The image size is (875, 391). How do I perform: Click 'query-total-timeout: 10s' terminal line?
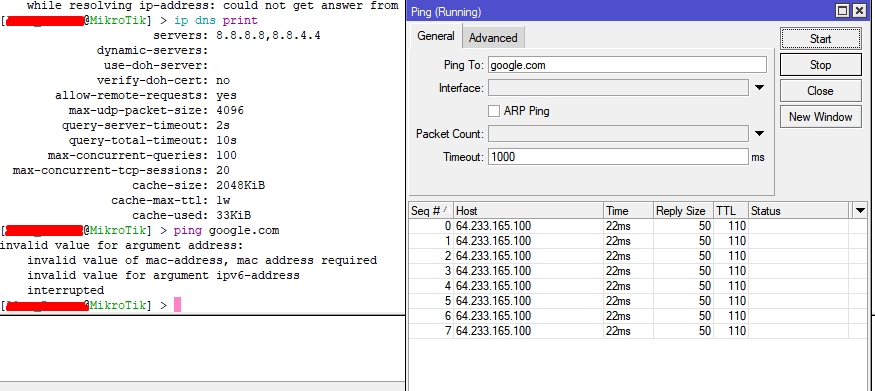[x=153, y=141]
